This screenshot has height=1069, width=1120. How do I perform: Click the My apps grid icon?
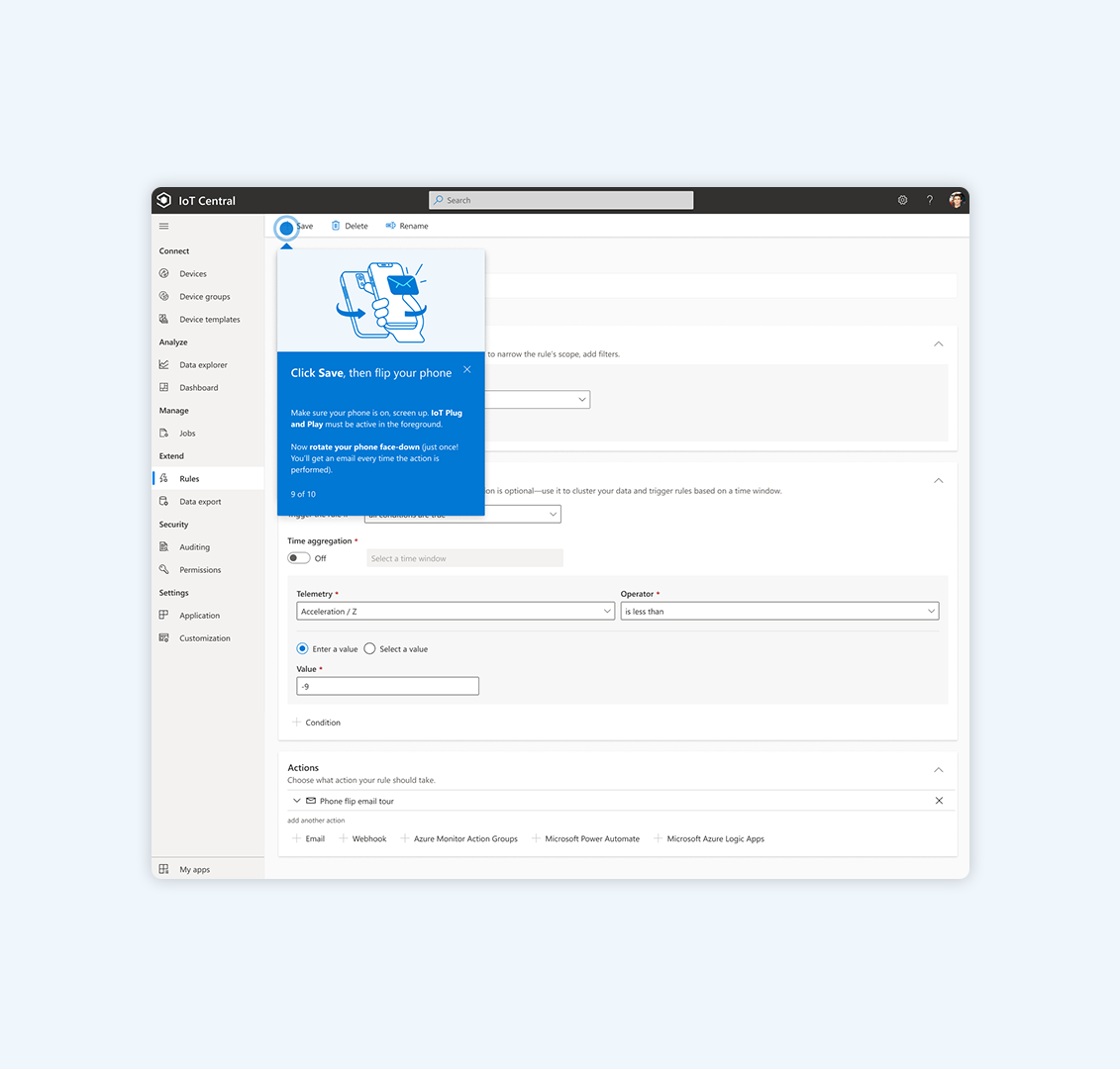[x=164, y=869]
